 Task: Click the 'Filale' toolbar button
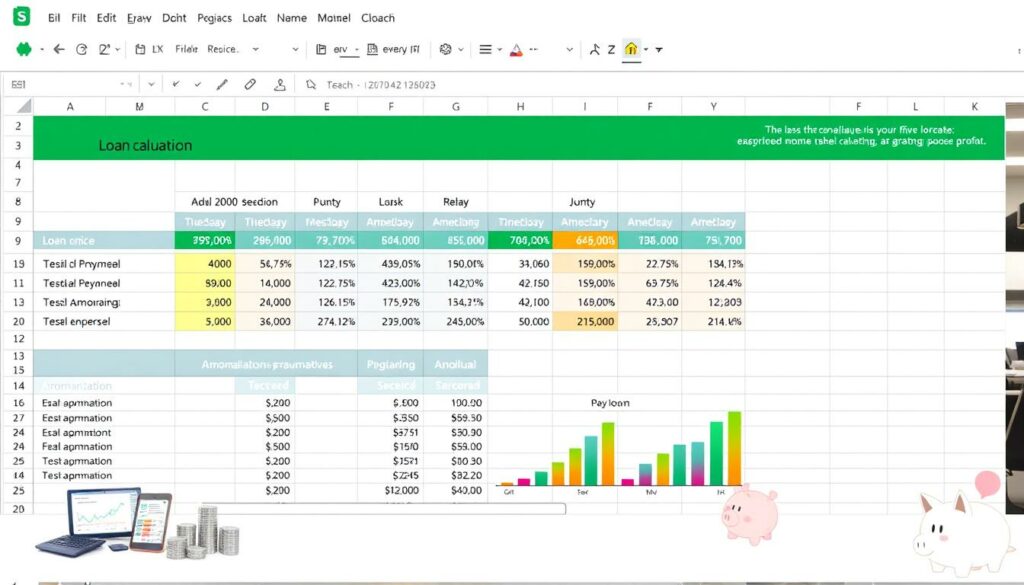coord(186,49)
